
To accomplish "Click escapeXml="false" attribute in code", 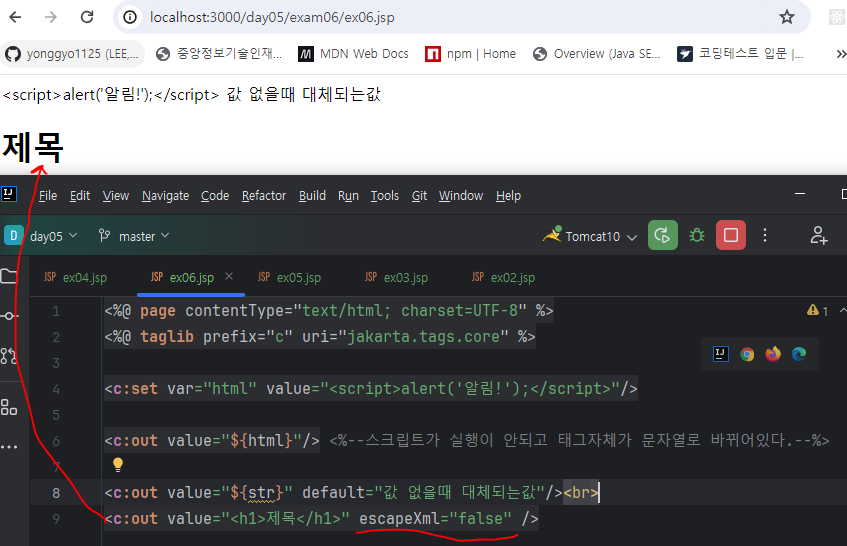I will coord(435,518).
